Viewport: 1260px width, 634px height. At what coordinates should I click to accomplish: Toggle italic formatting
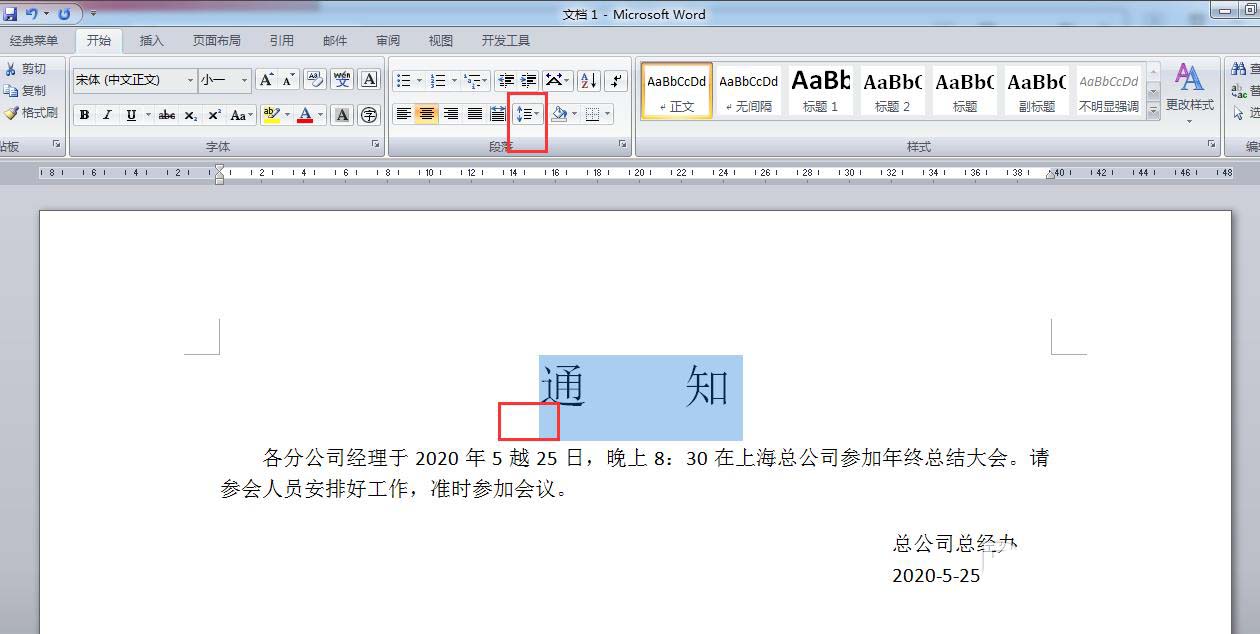[107, 115]
